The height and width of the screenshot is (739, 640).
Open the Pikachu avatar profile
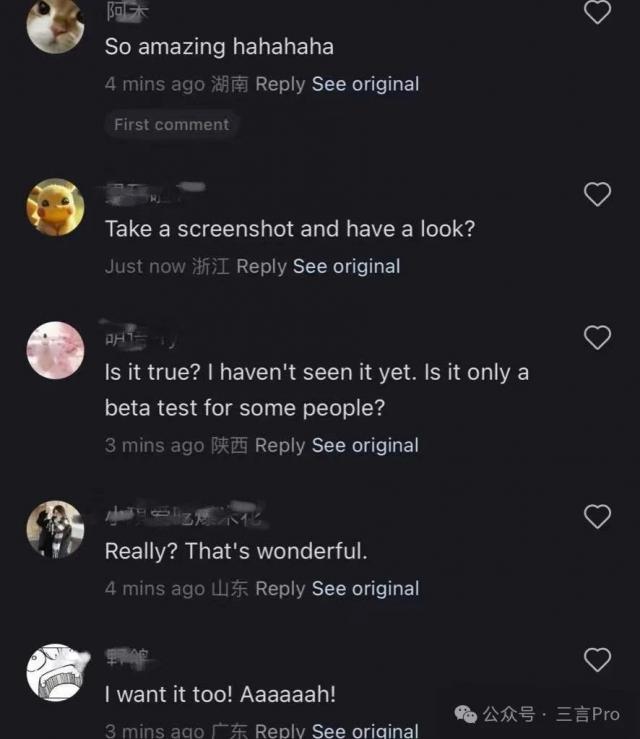pyautogui.click(x=56, y=207)
